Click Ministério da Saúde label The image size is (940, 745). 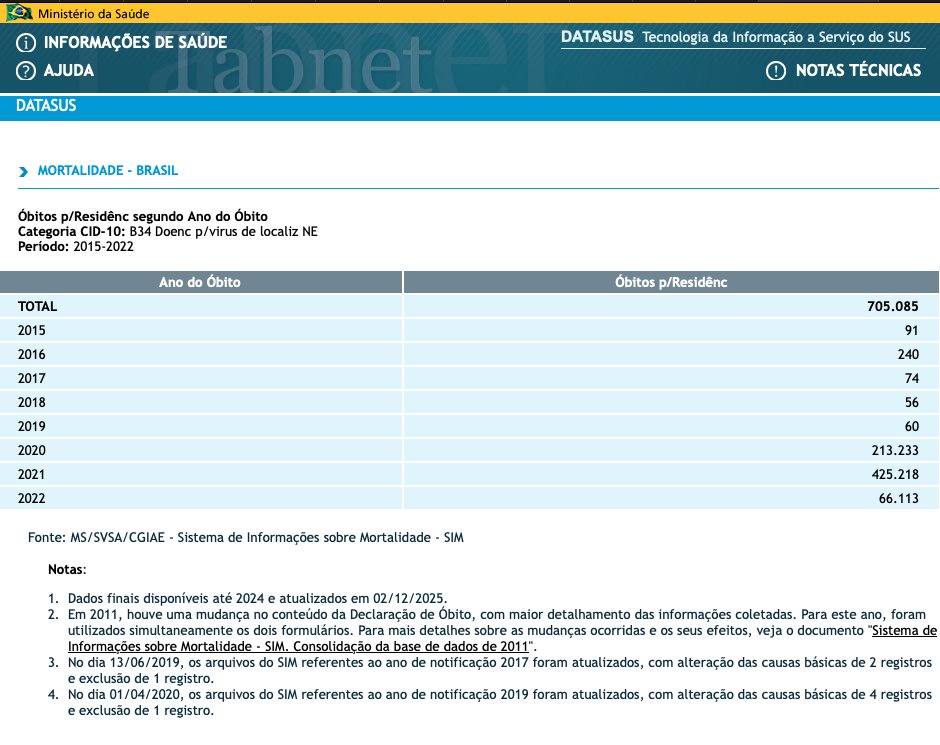(94, 13)
